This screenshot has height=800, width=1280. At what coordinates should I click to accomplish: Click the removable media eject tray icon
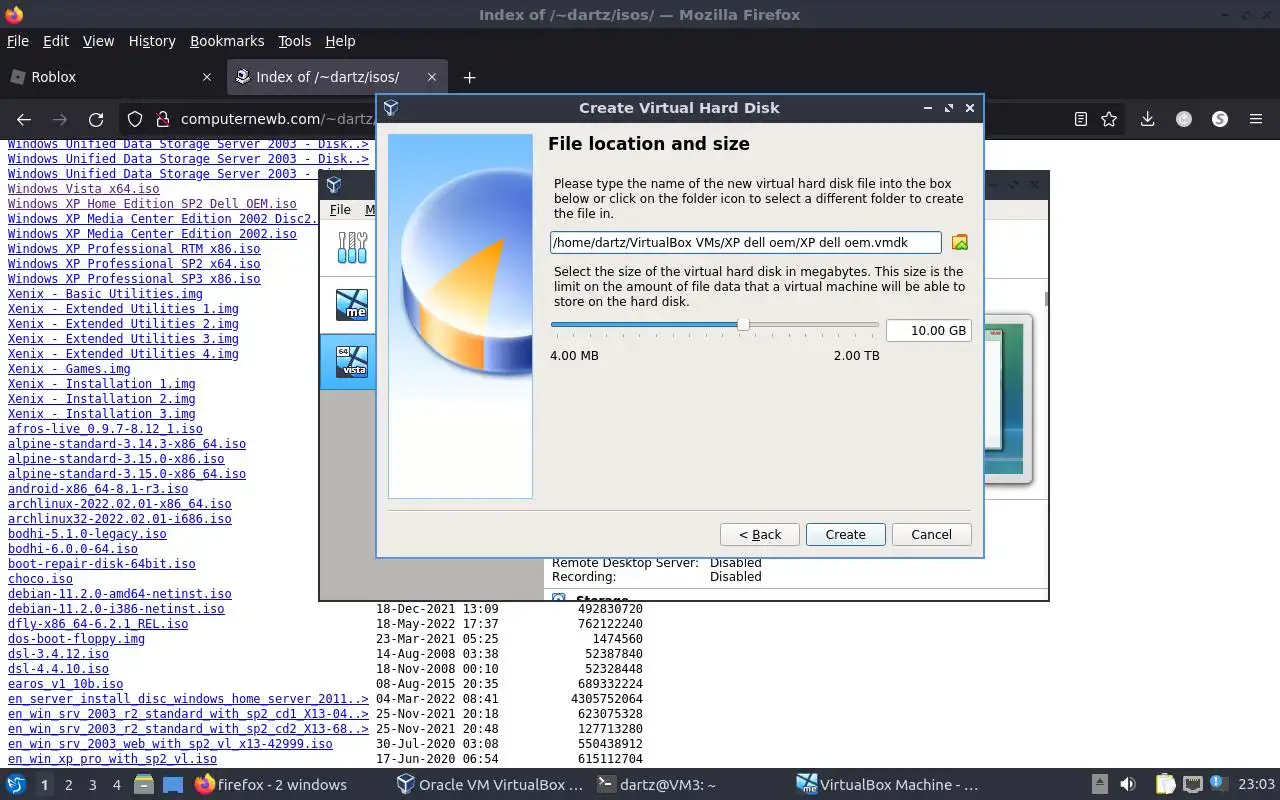pyautogui.click(x=1099, y=785)
